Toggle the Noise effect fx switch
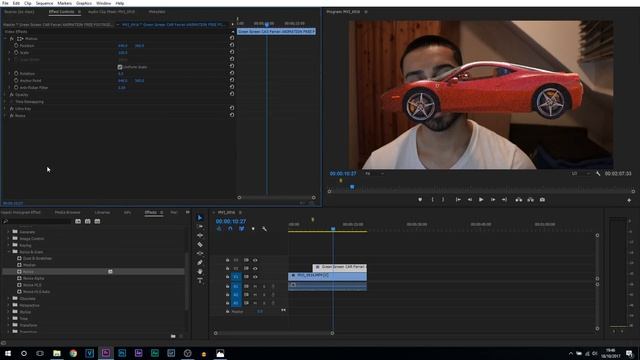This screenshot has width=640, height=360. coord(12,116)
